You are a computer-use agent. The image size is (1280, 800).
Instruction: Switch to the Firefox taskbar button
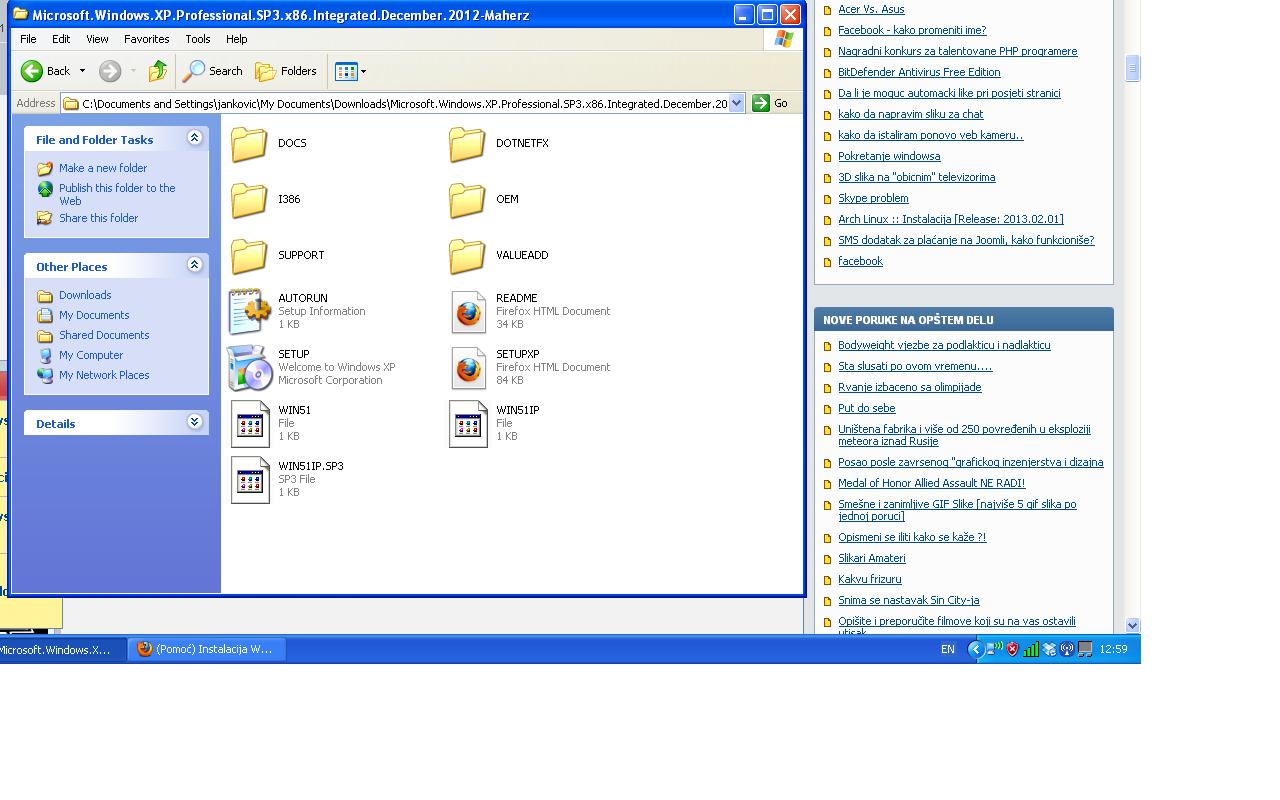206,649
